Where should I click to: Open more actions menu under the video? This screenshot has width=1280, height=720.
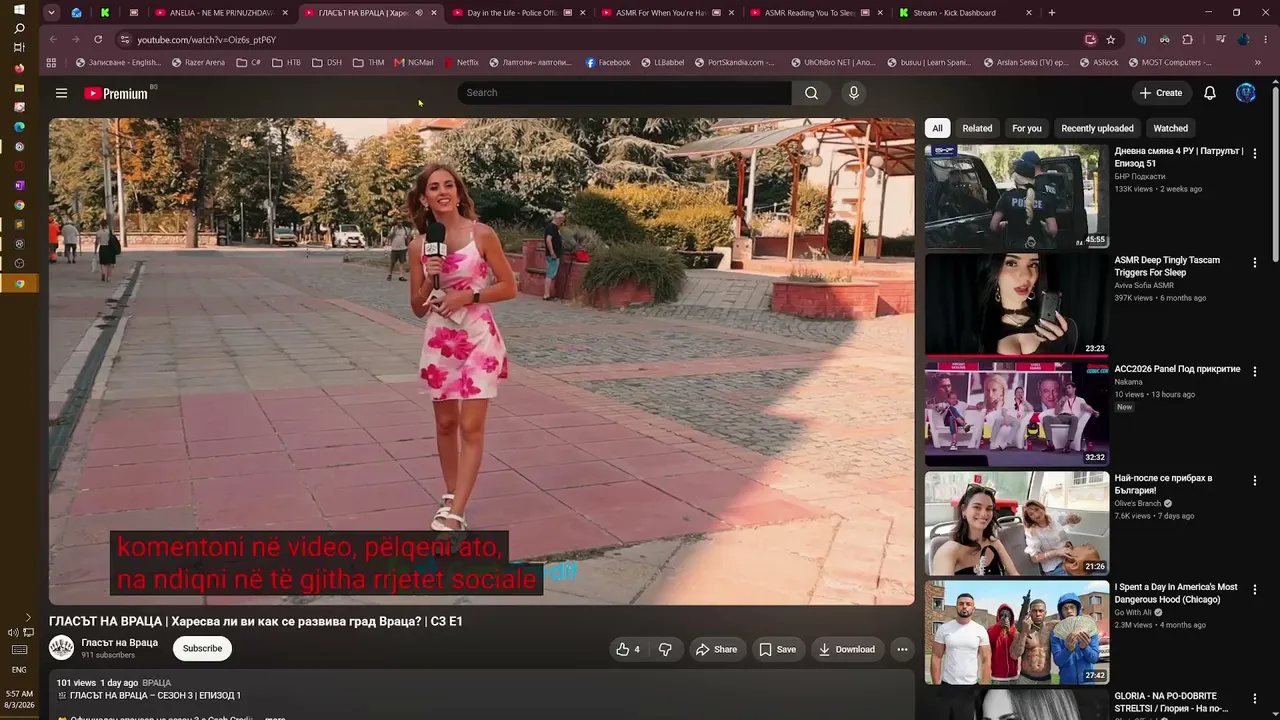point(902,649)
